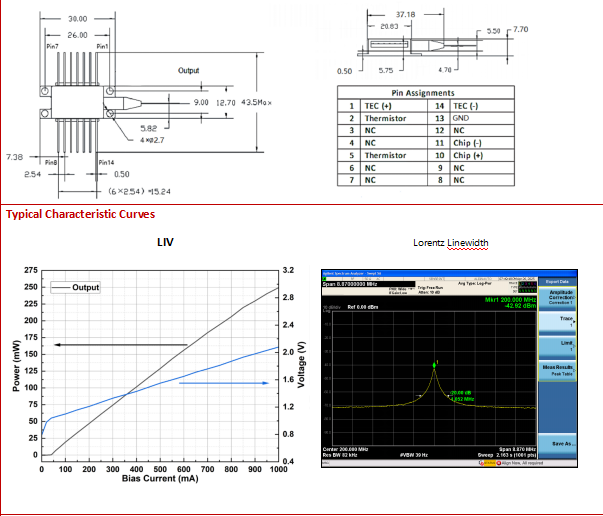Click the 43.5Max dimension label

pos(257,103)
